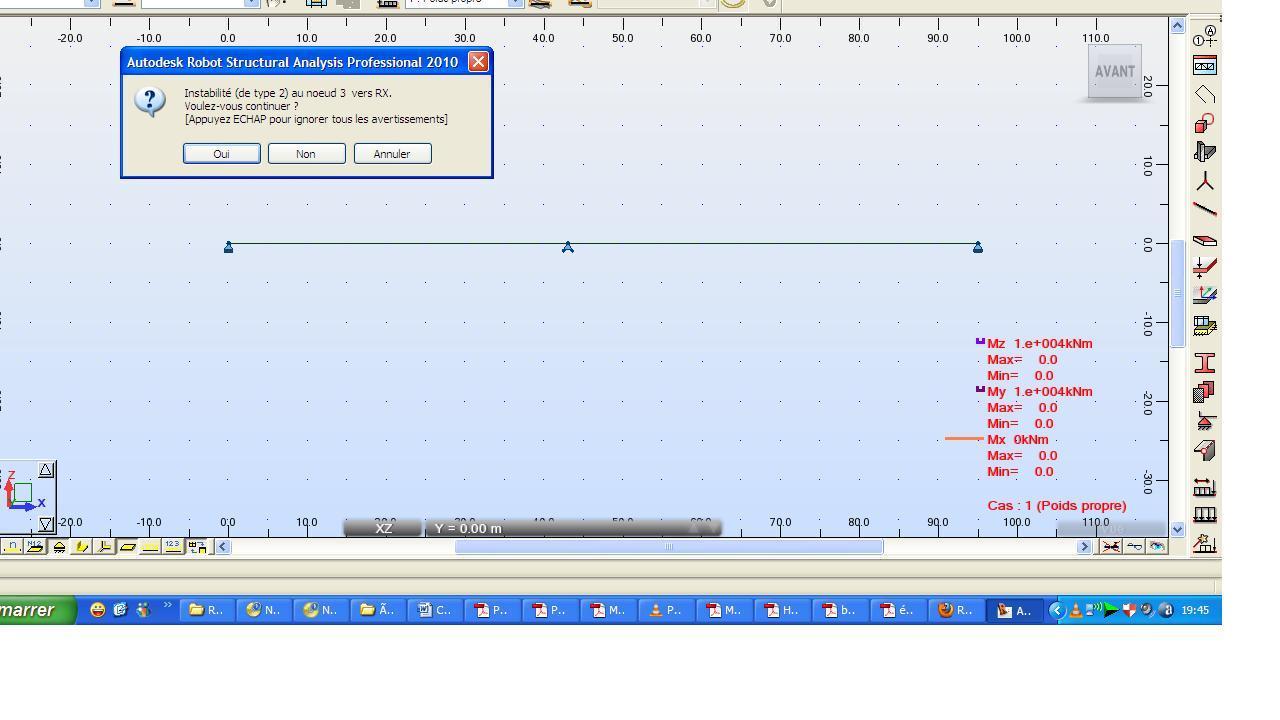
Task: Open the load case selection dropdown arrow
Action: click(x=516, y=3)
